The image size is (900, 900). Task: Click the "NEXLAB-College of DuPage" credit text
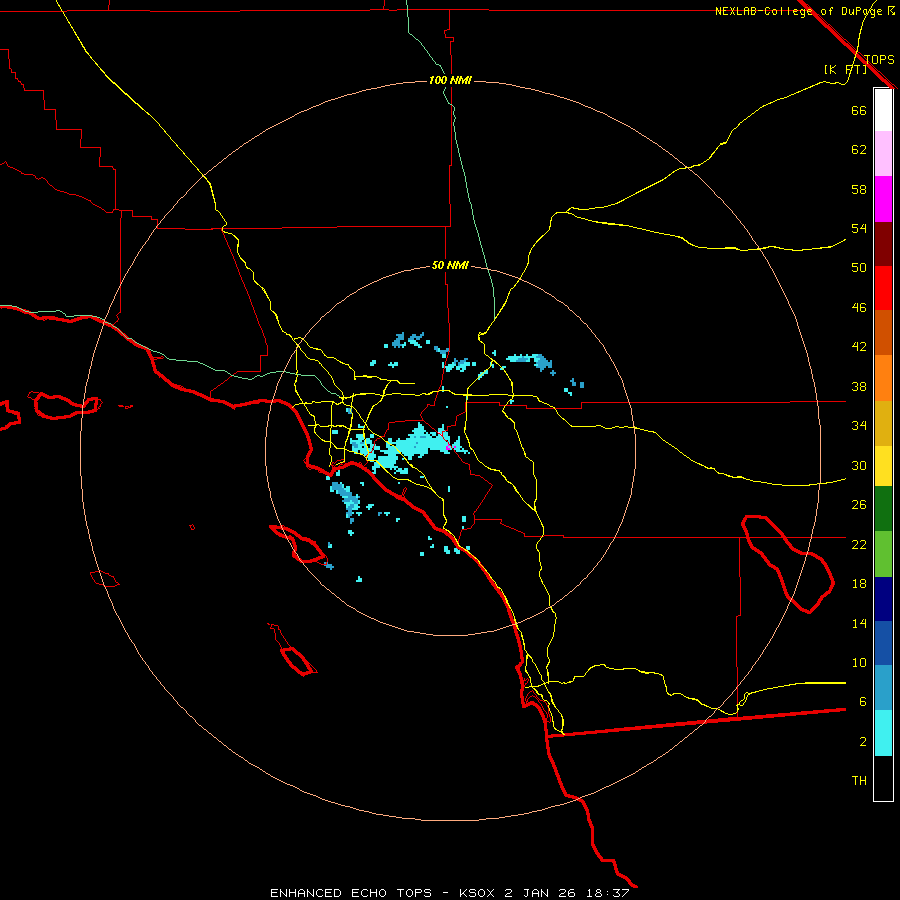click(799, 11)
